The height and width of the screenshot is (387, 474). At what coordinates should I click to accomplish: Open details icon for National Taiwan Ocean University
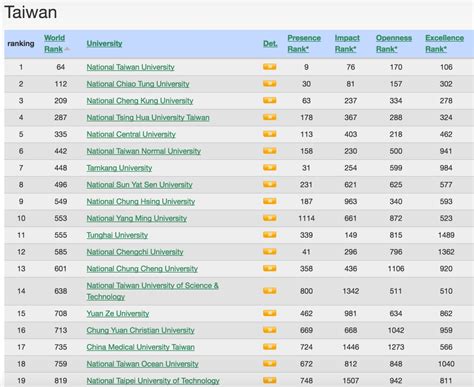pos(270,363)
